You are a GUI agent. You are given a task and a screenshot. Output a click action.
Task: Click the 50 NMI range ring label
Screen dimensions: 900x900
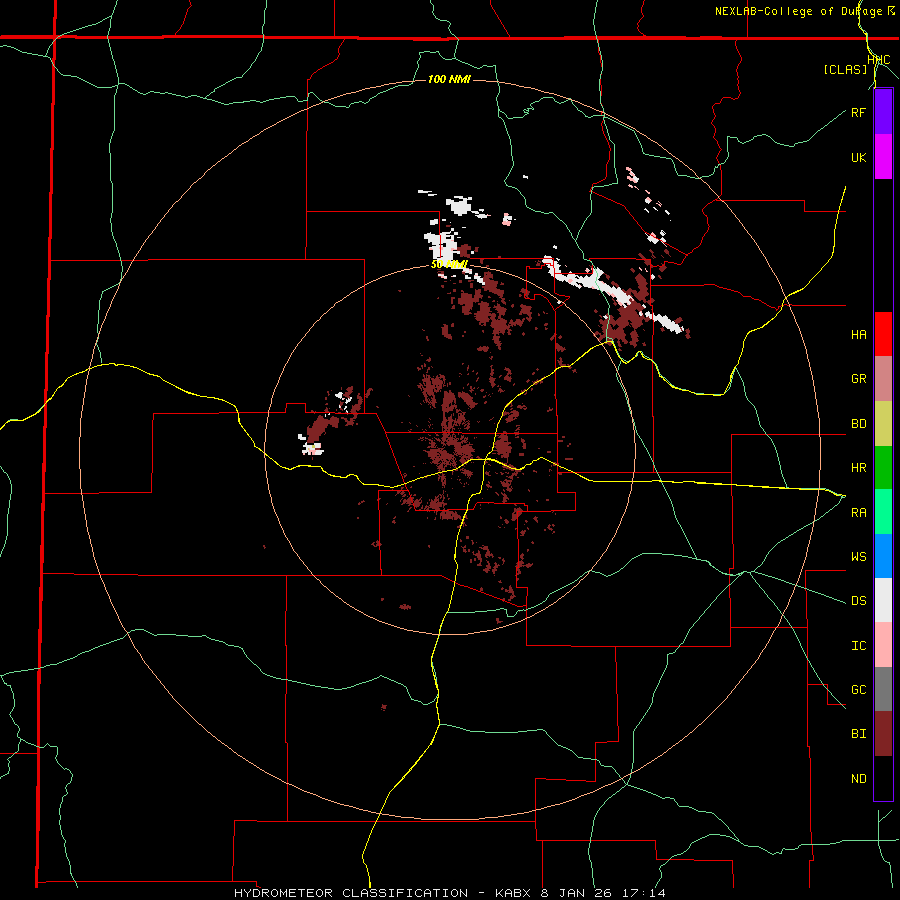click(x=449, y=265)
